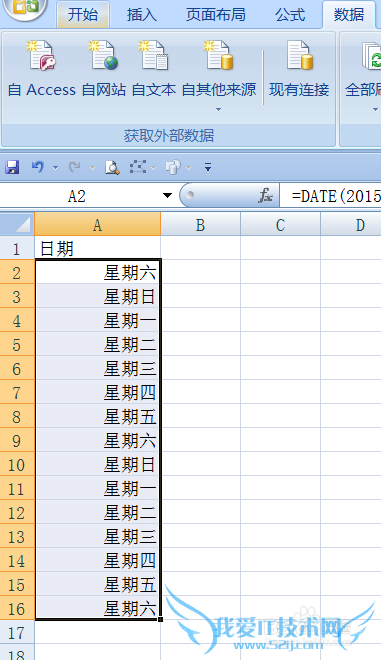This screenshot has width=381, height=660.
Task: Select column B header
Action: (x=200, y=225)
